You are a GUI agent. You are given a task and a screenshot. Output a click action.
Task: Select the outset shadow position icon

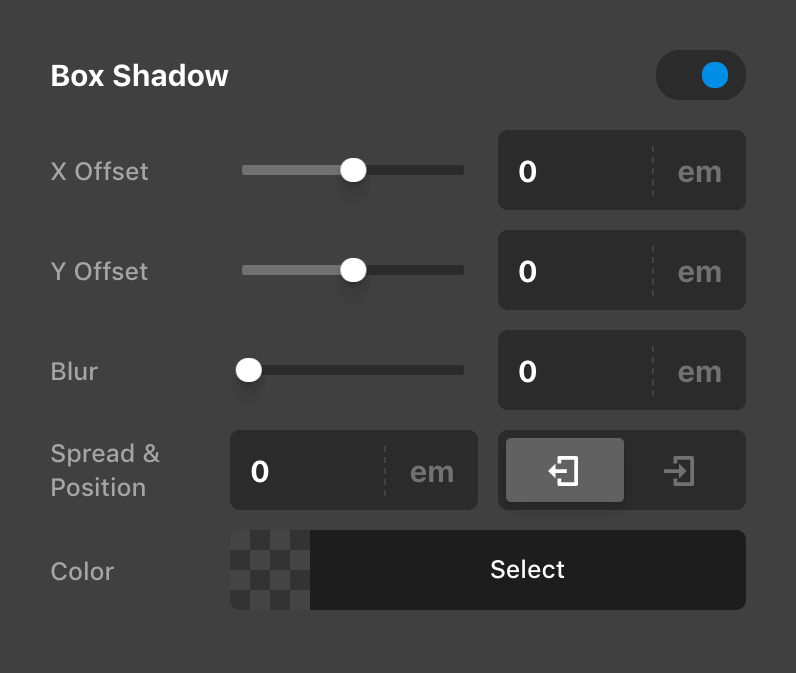[565, 470]
